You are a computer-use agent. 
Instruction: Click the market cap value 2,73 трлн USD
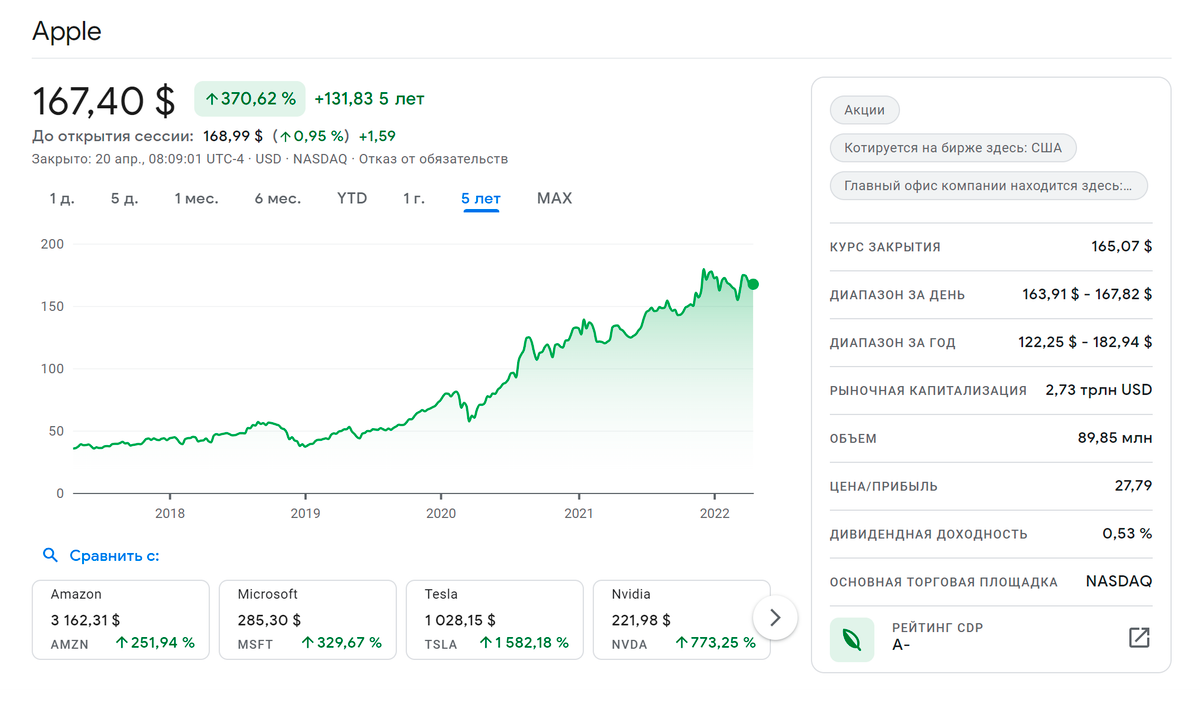tap(1098, 390)
